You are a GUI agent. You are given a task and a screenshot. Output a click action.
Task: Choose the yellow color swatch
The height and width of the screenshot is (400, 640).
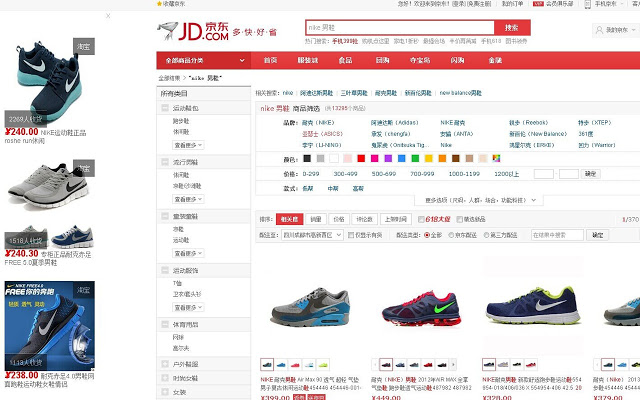pos(429,158)
